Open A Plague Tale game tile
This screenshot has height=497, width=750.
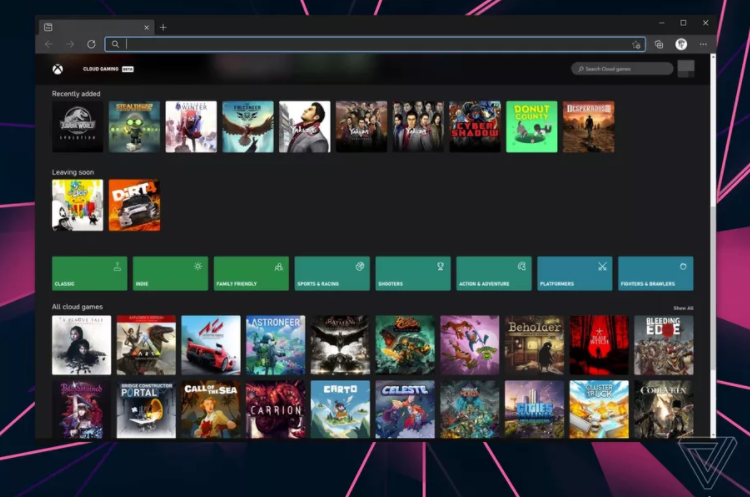(x=81, y=345)
